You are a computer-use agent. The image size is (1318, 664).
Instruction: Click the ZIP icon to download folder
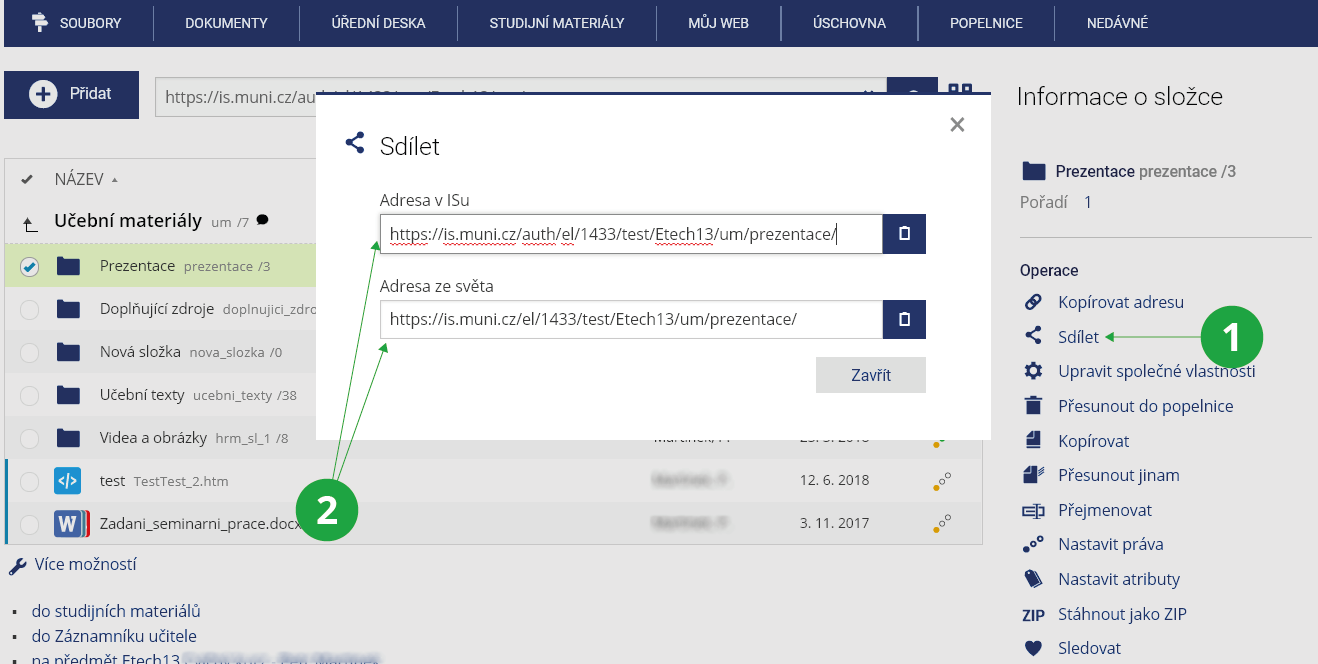[x=1033, y=614]
